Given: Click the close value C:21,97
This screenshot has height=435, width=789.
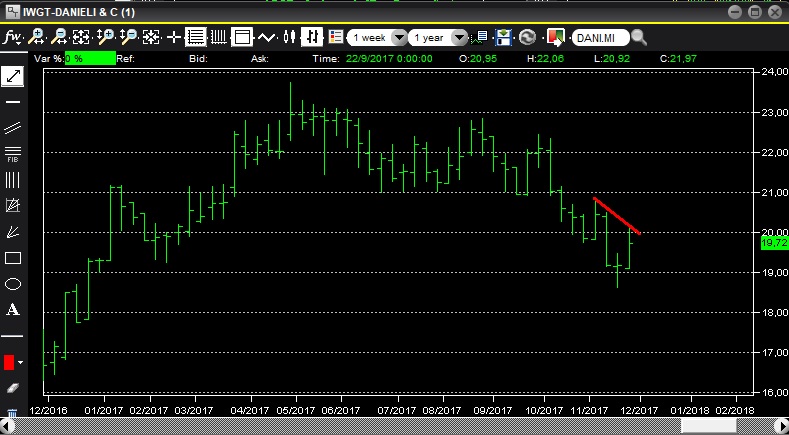Looking at the screenshot, I should [x=678, y=58].
